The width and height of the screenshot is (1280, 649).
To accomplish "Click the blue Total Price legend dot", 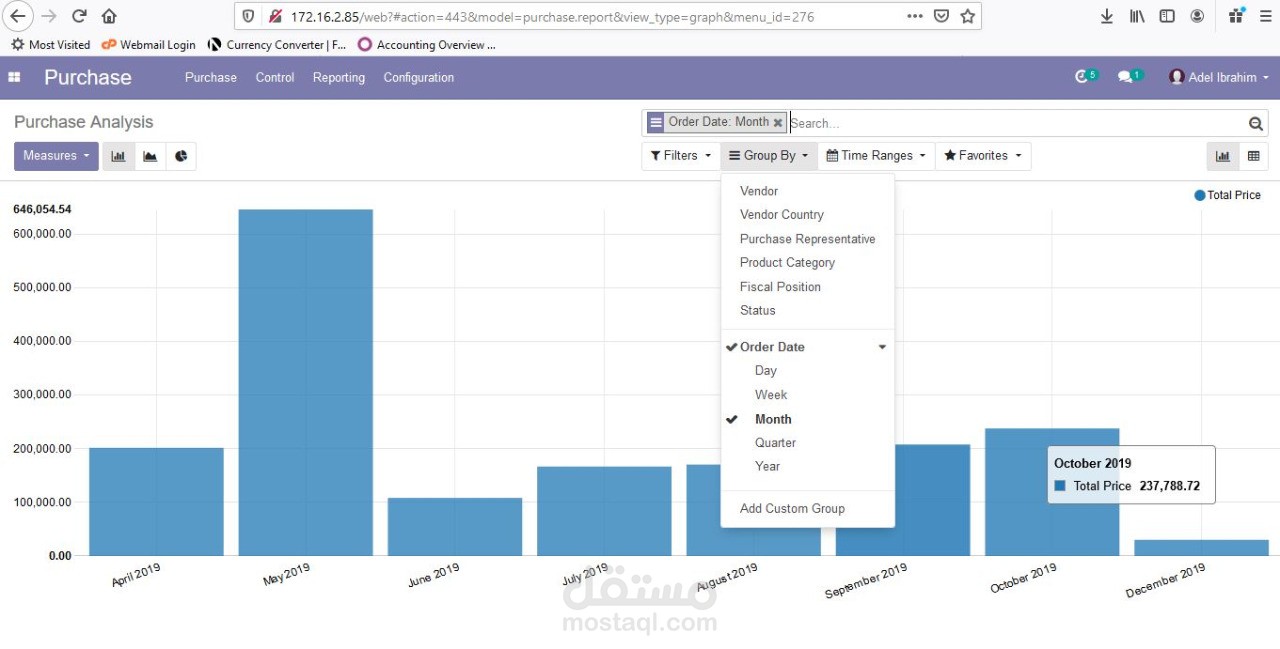I will pyautogui.click(x=1199, y=195).
